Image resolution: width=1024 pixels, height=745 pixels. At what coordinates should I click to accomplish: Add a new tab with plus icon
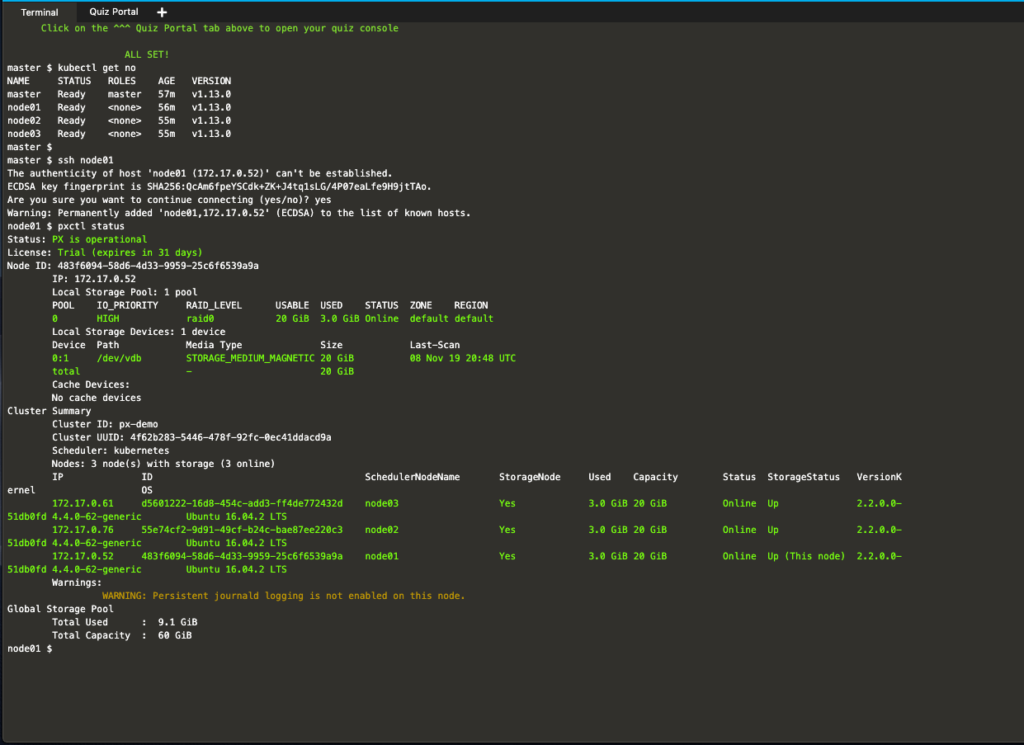click(162, 12)
